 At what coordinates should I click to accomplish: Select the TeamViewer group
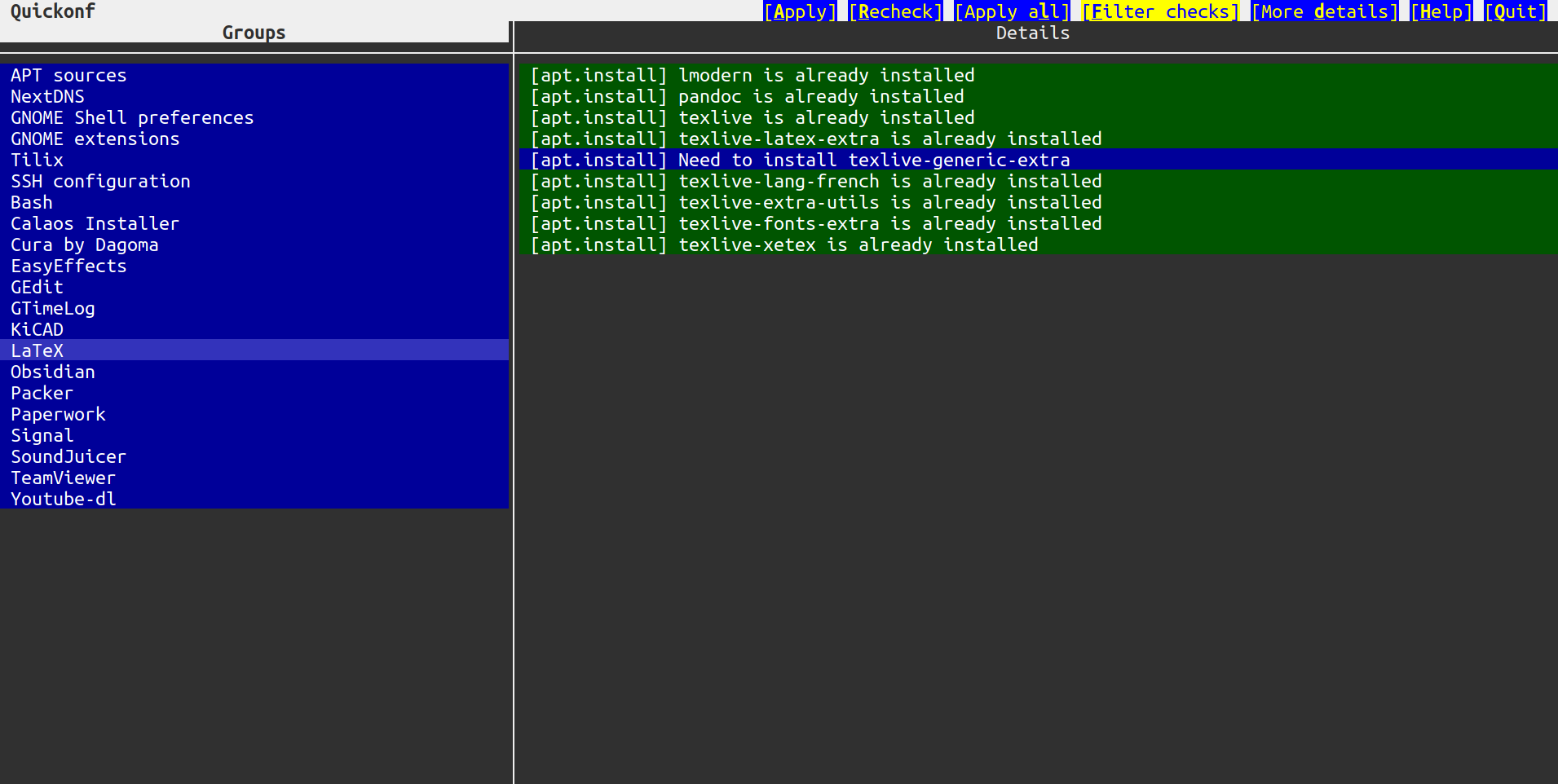click(x=63, y=478)
